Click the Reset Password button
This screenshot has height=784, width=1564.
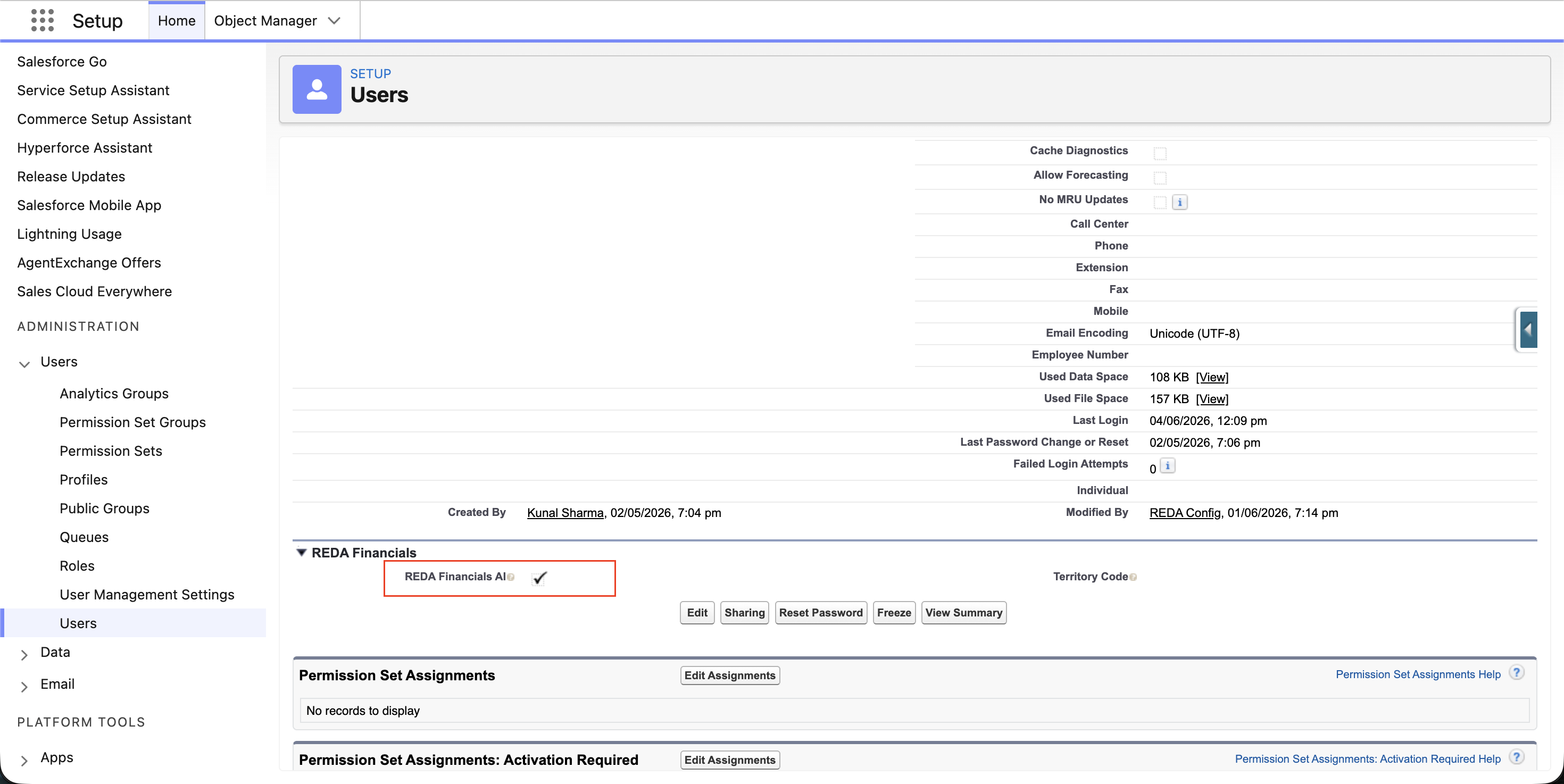821,612
